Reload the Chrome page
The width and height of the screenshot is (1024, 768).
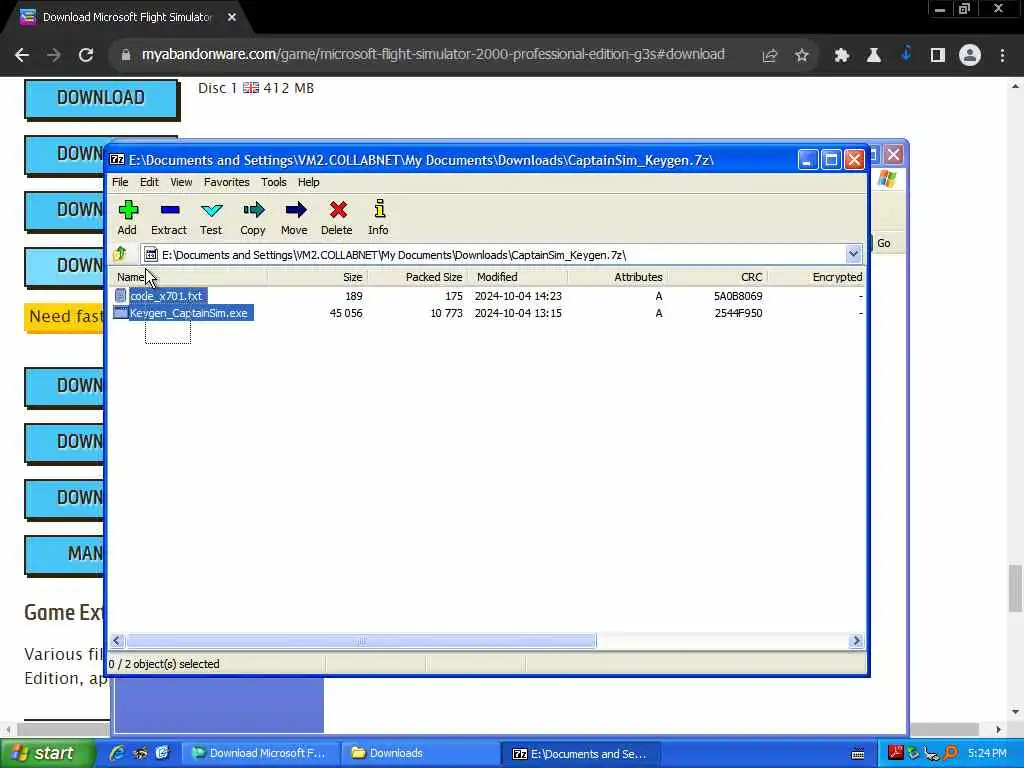click(x=86, y=55)
